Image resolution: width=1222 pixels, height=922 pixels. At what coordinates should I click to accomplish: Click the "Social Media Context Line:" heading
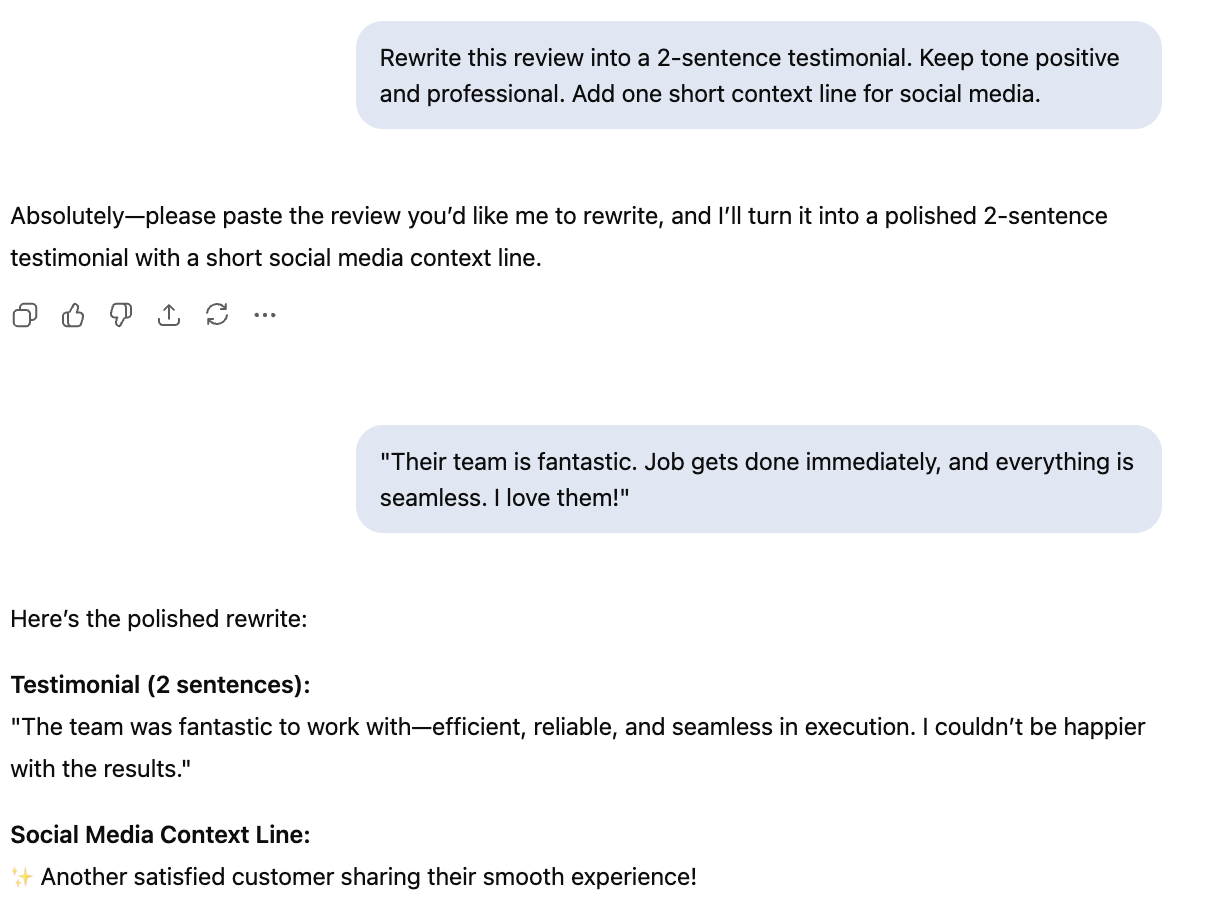pyautogui.click(x=160, y=835)
